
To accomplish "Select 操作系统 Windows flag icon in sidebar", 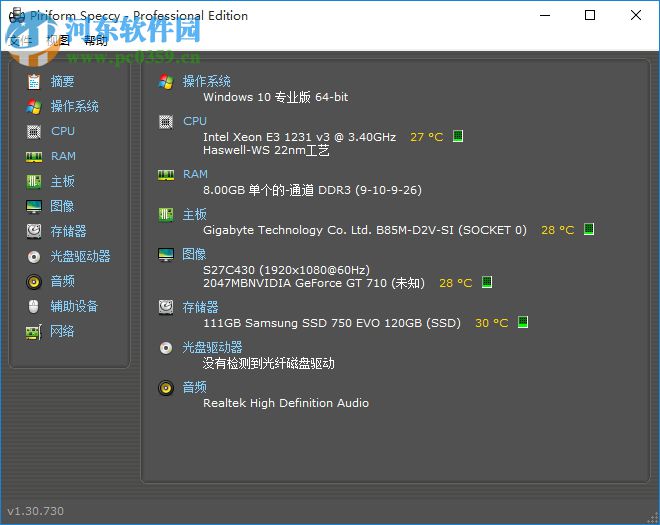I will (x=34, y=107).
